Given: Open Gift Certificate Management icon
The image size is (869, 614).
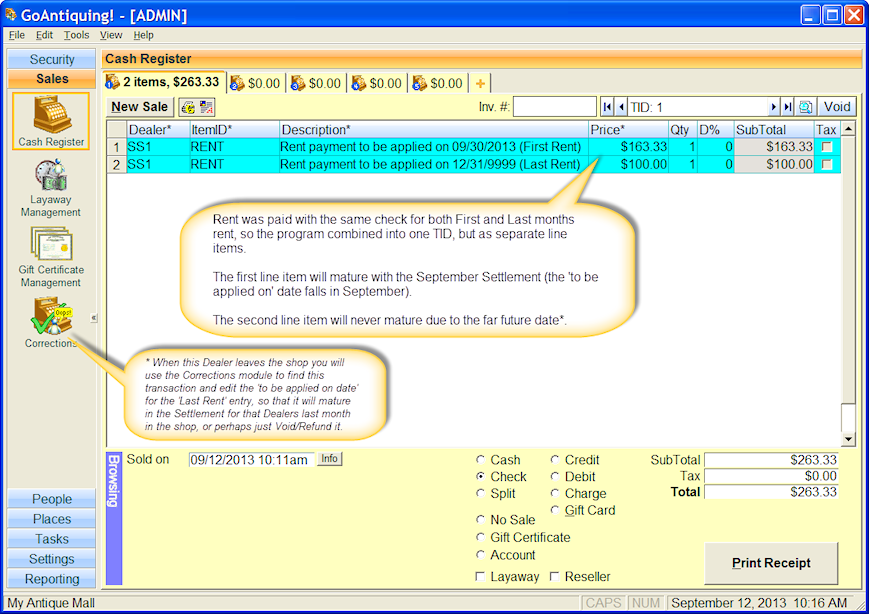Looking at the screenshot, I should tap(51, 258).
